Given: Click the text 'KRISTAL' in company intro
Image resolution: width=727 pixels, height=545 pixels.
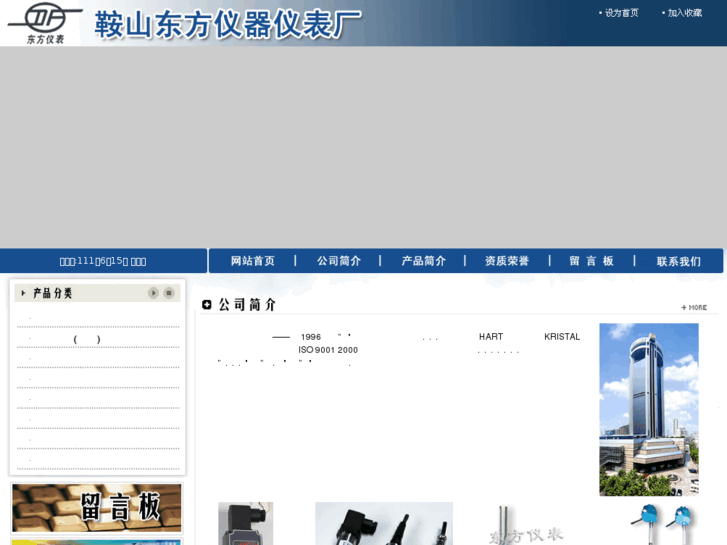Looking at the screenshot, I should tap(562, 337).
